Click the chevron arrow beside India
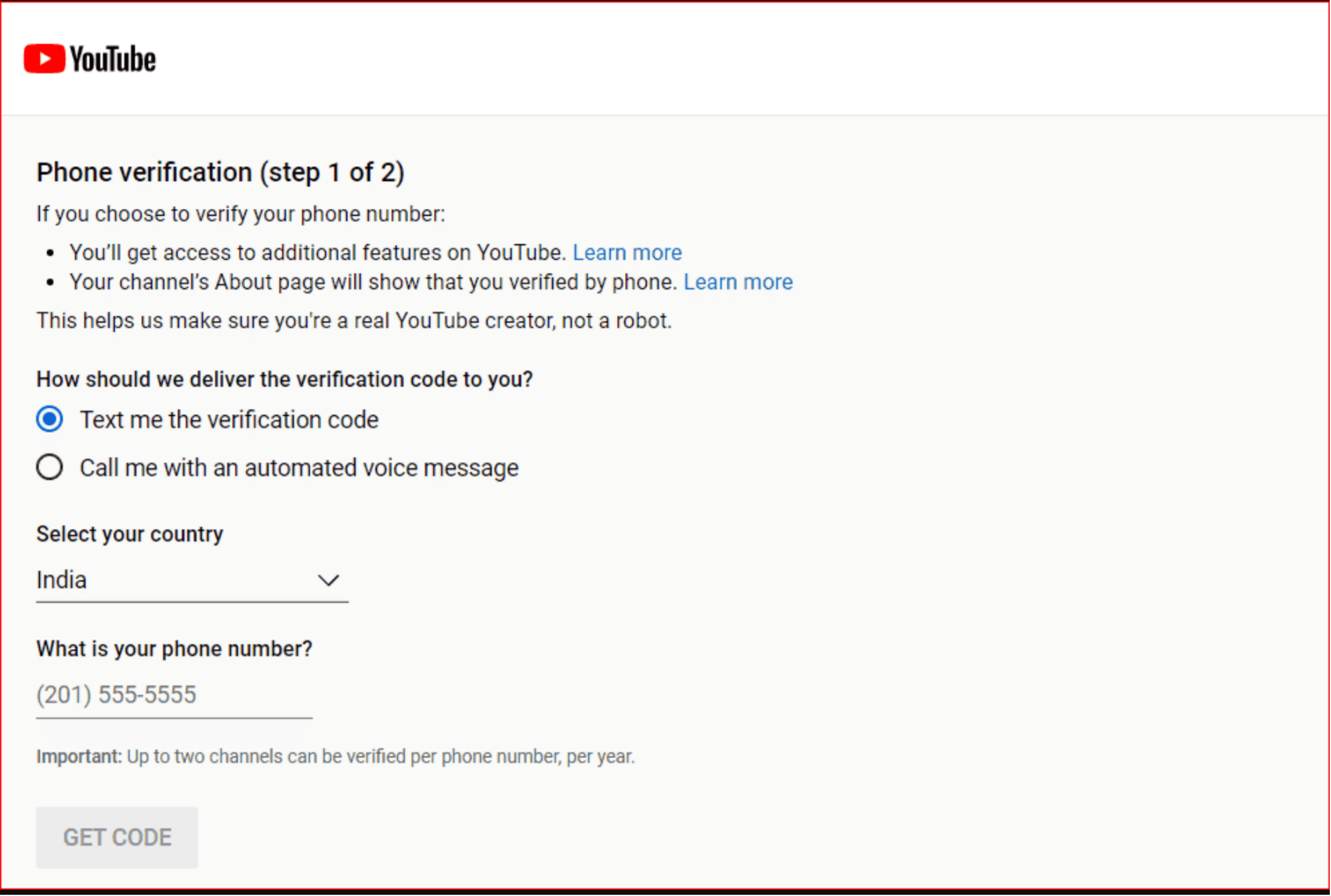This screenshot has width=1331, height=896. coord(329,579)
